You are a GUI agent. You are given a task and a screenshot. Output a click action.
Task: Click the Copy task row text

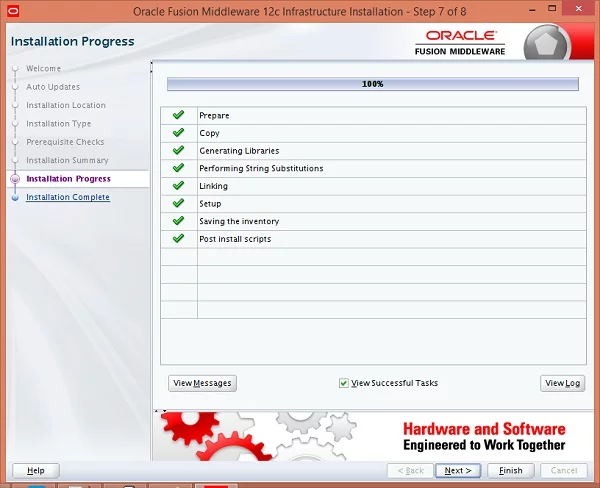[209, 133]
